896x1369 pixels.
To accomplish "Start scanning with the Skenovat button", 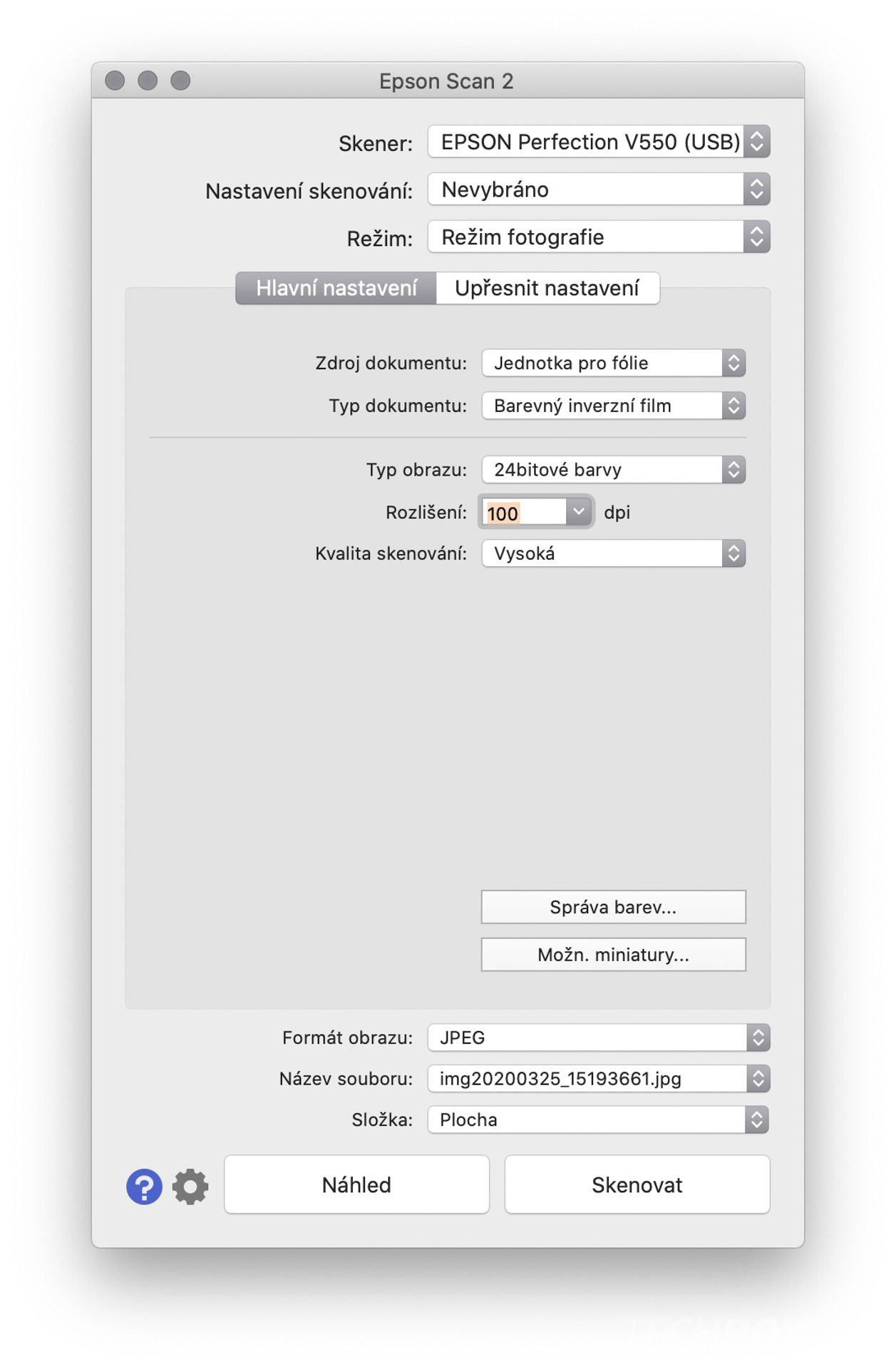I will [637, 1184].
